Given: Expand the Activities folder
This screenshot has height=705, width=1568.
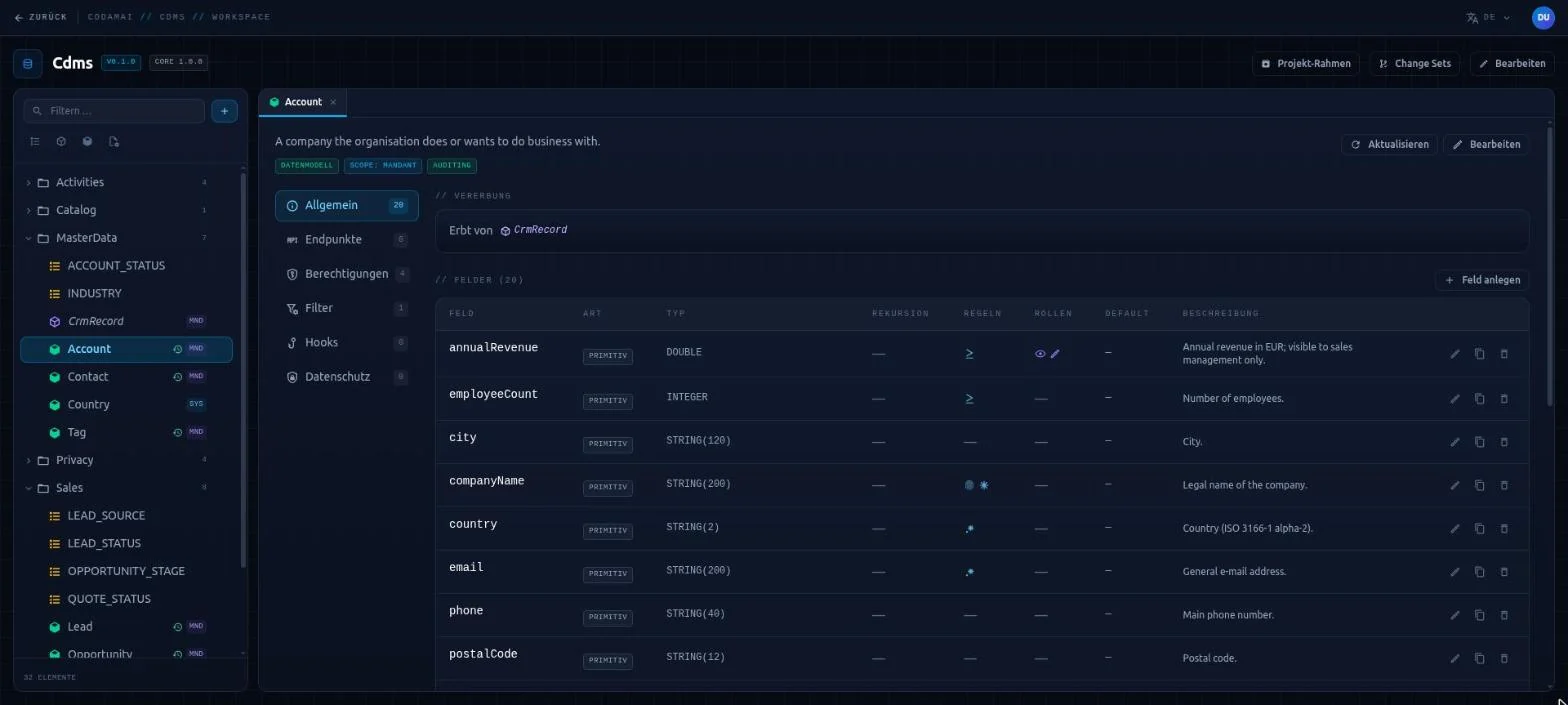Looking at the screenshot, I should point(28,183).
